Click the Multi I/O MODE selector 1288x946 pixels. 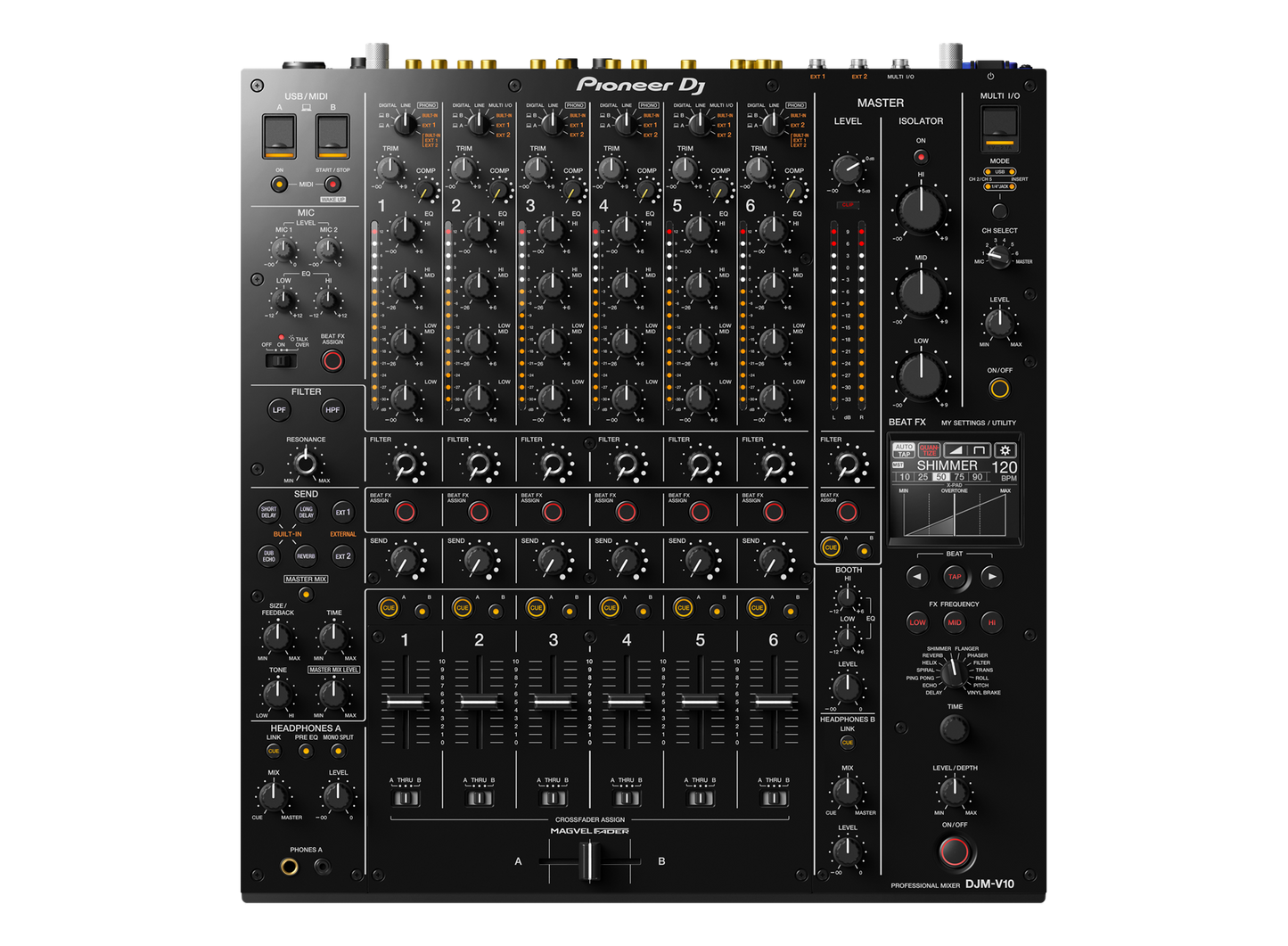(x=999, y=211)
